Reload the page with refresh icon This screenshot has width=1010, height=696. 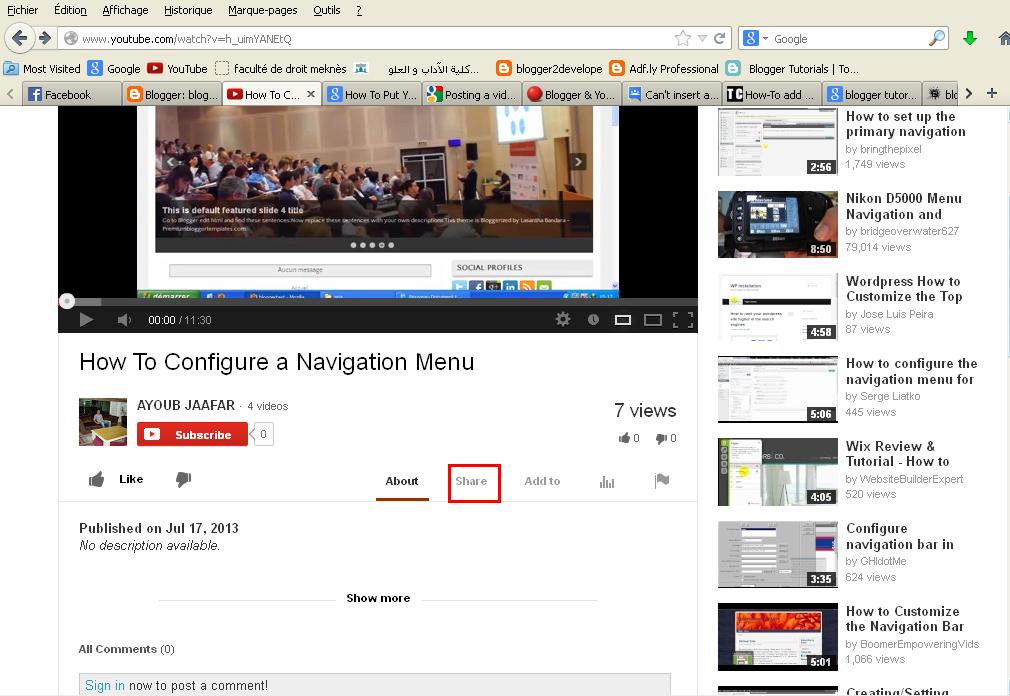720,39
